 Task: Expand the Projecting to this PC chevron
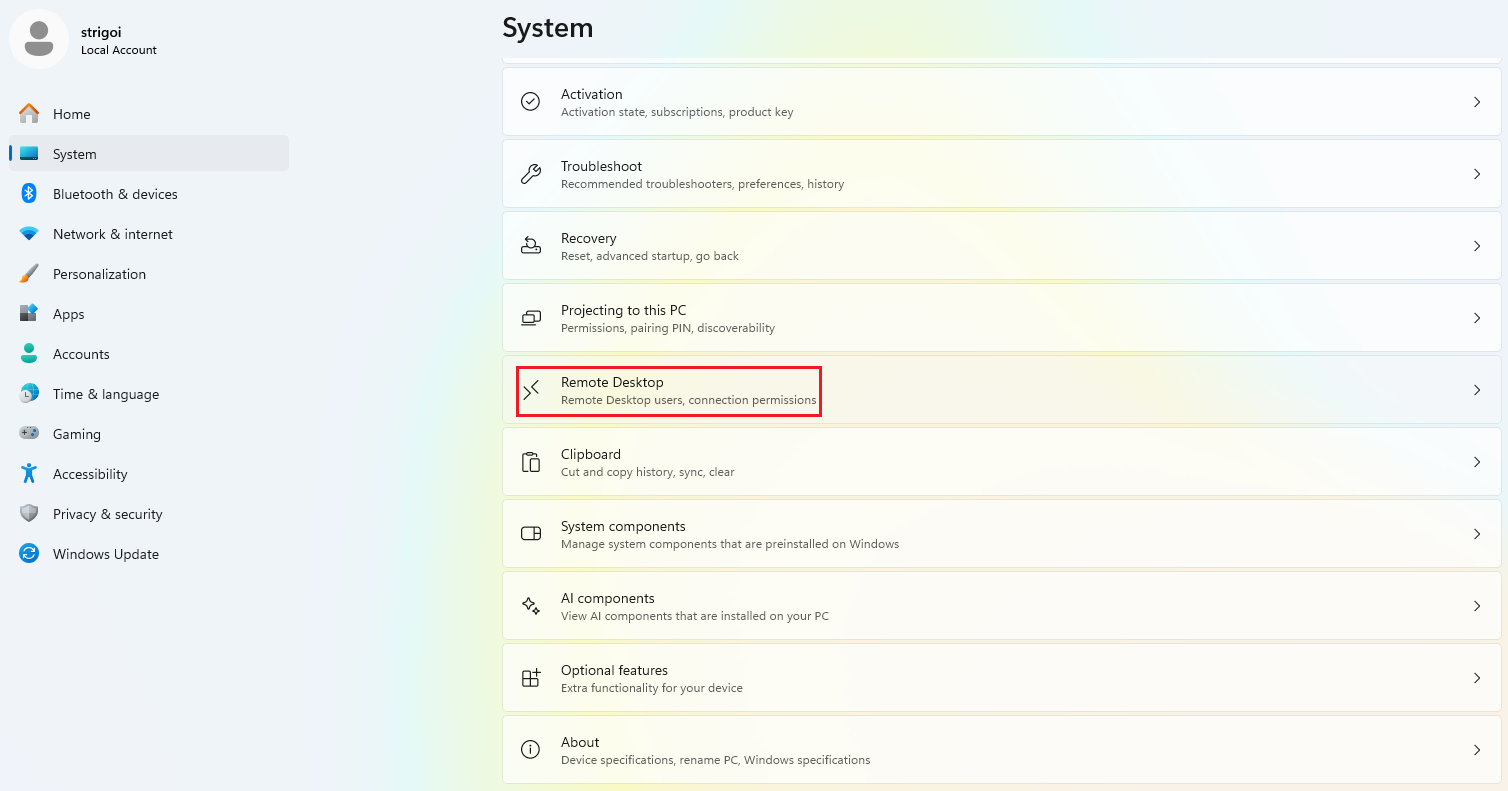1477,317
